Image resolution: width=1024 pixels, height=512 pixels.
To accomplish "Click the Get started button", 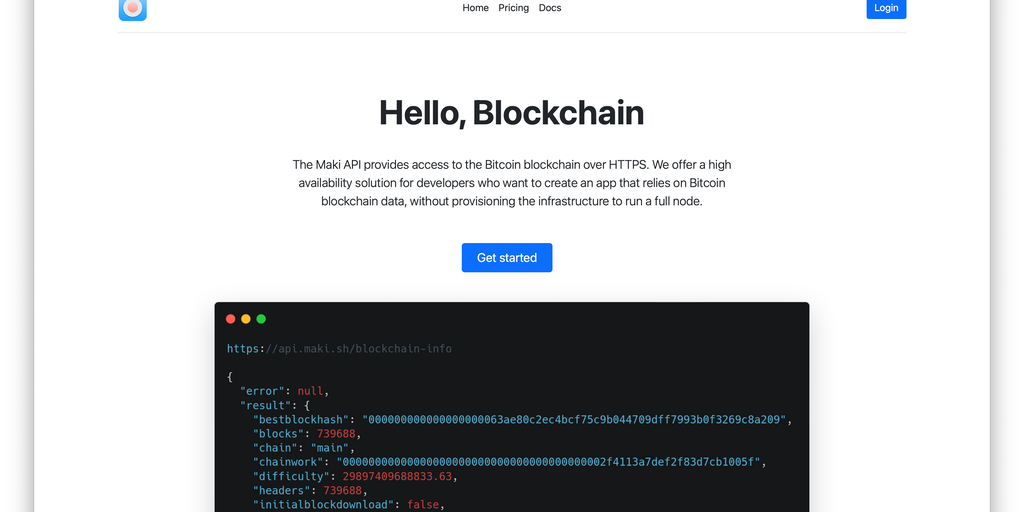I will coord(507,258).
